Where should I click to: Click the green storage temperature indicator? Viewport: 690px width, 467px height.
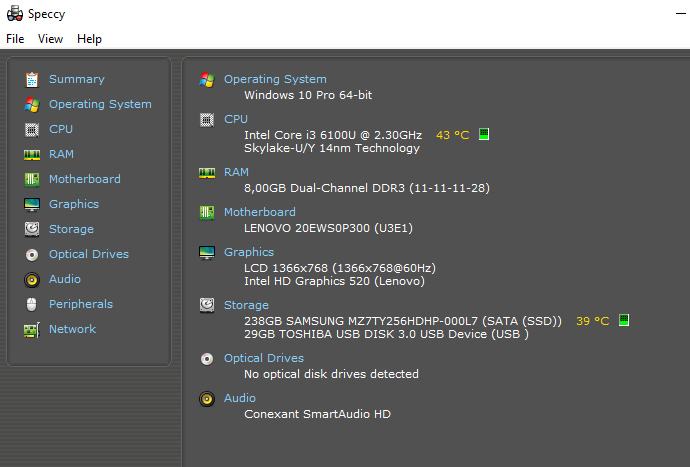(x=624, y=321)
